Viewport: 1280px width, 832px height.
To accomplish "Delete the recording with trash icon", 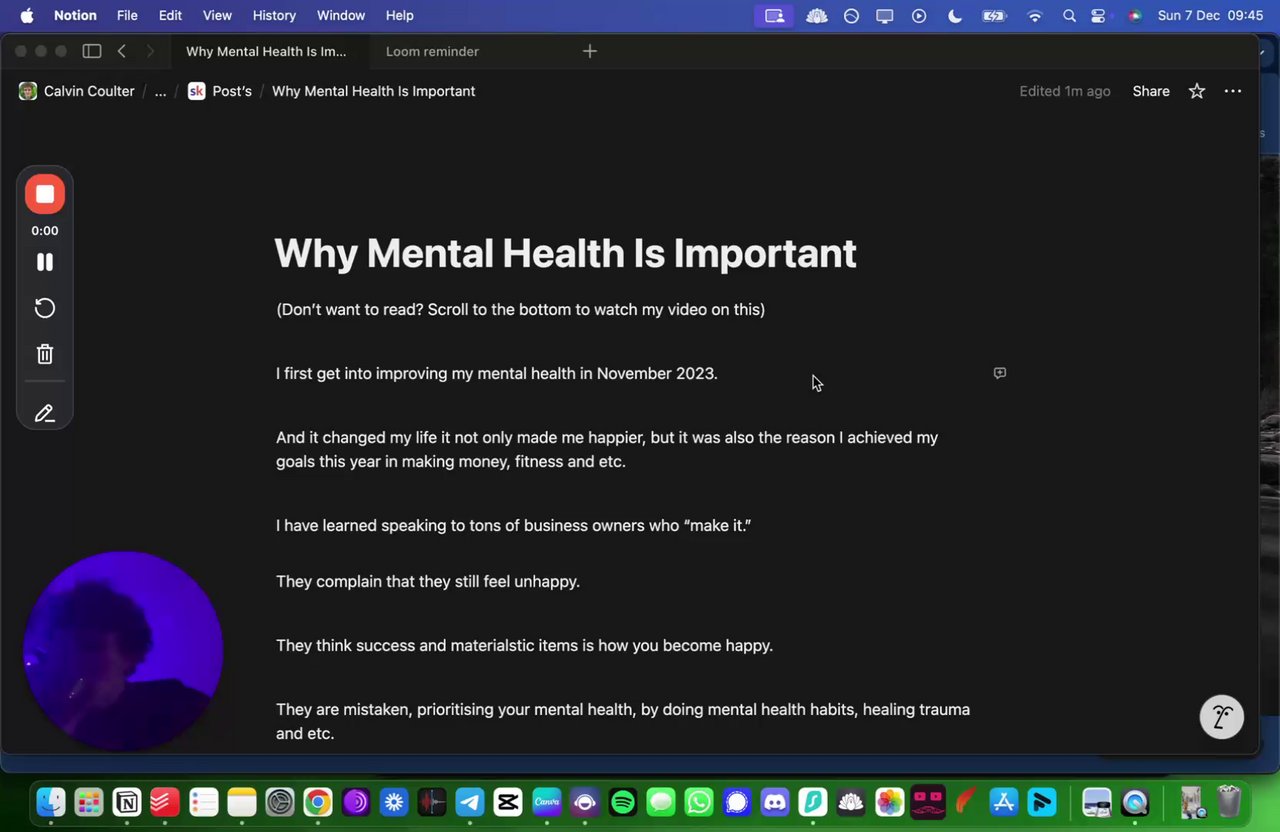I will (x=45, y=354).
